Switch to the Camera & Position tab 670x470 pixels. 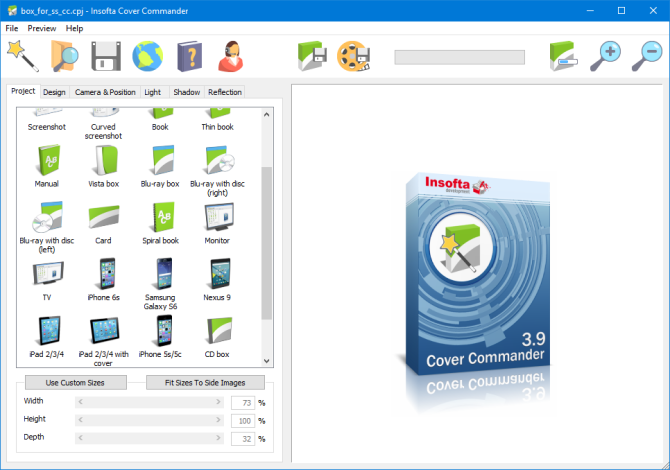105,92
